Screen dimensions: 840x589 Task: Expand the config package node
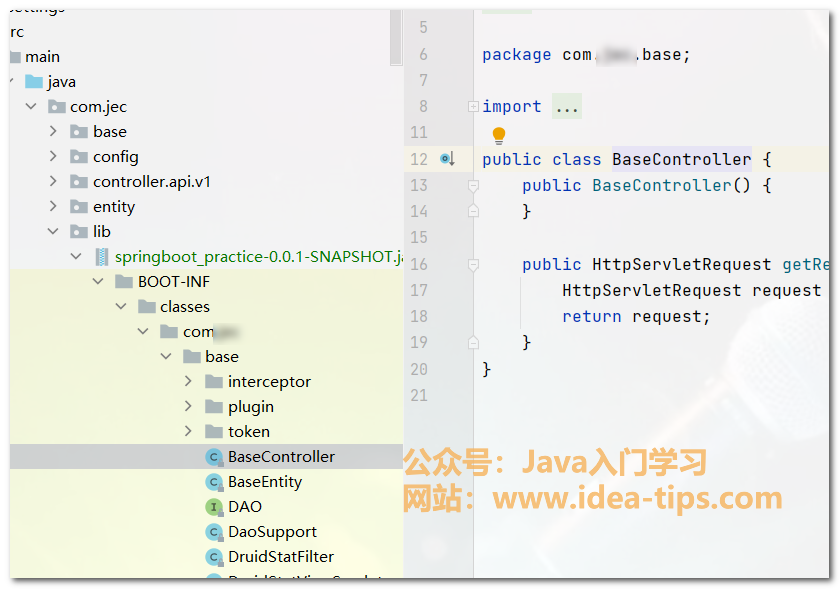53,156
